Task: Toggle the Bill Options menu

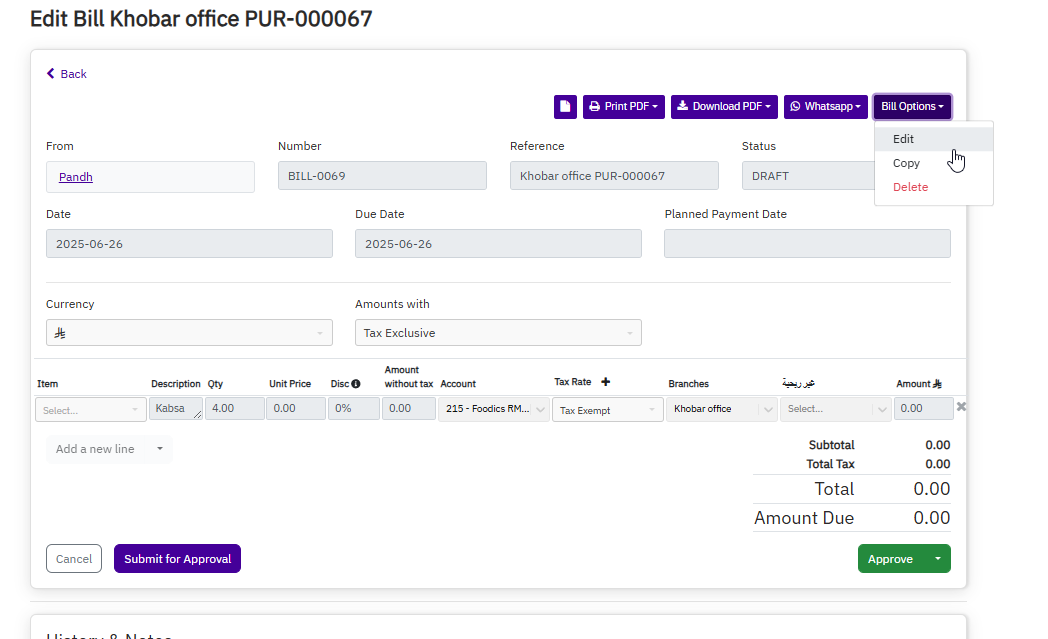Action: pos(911,106)
